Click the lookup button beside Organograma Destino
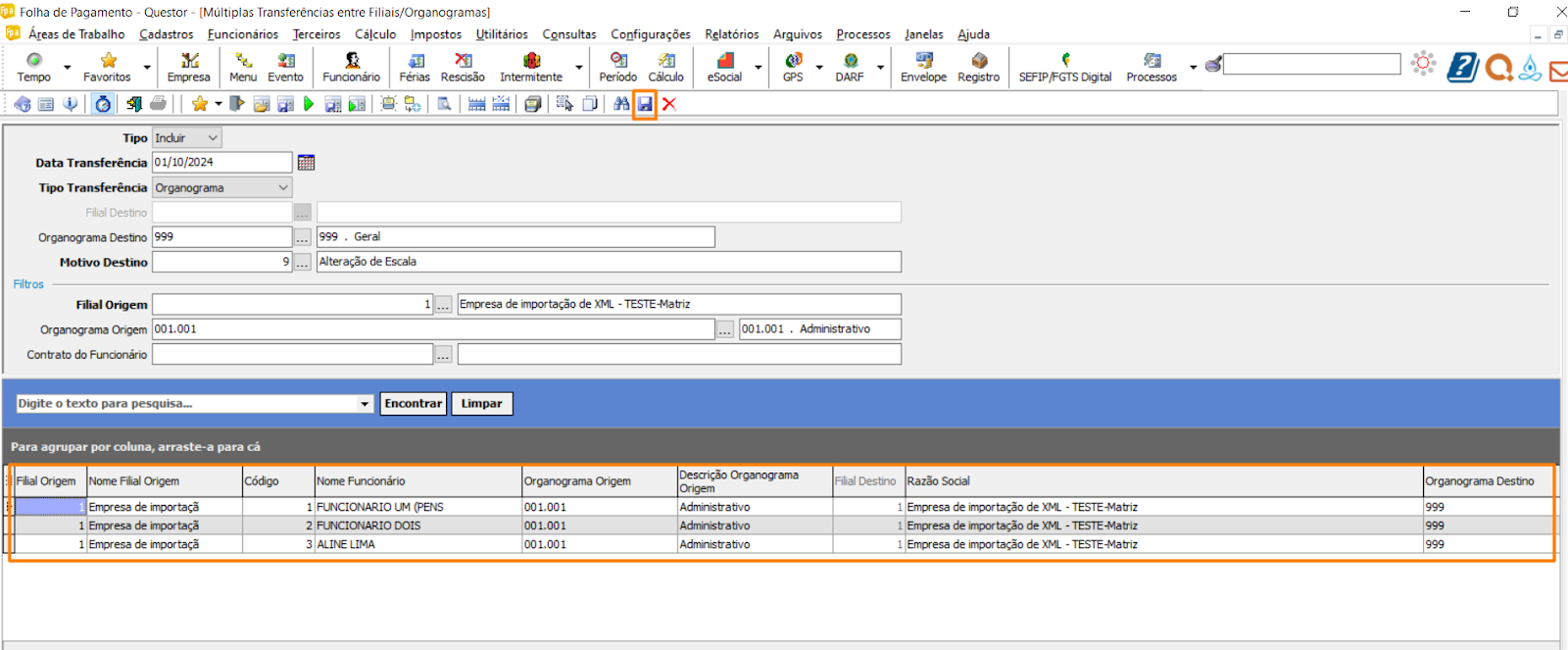Viewport: 1568px width, 650px height. 303,237
